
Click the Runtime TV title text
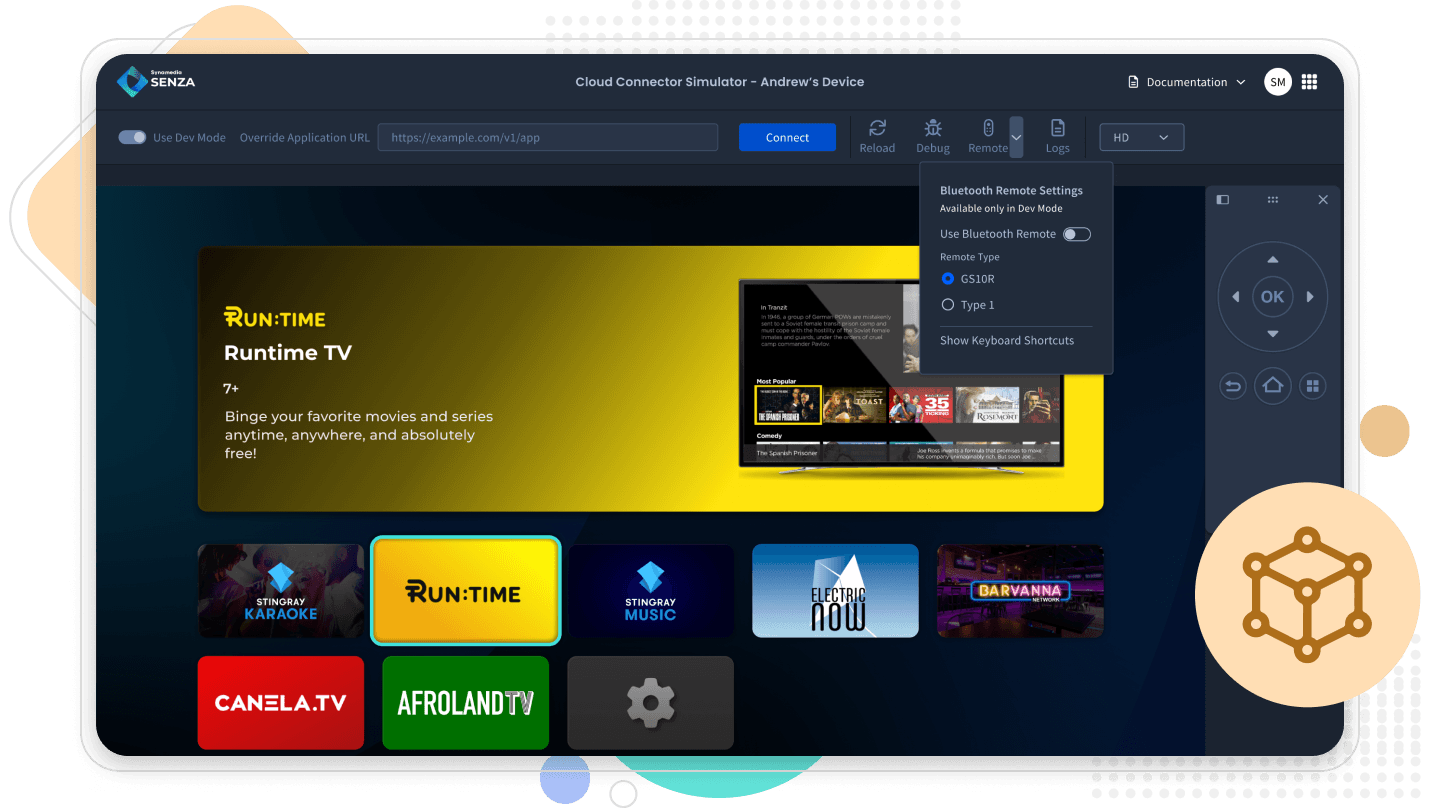click(288, 353)
